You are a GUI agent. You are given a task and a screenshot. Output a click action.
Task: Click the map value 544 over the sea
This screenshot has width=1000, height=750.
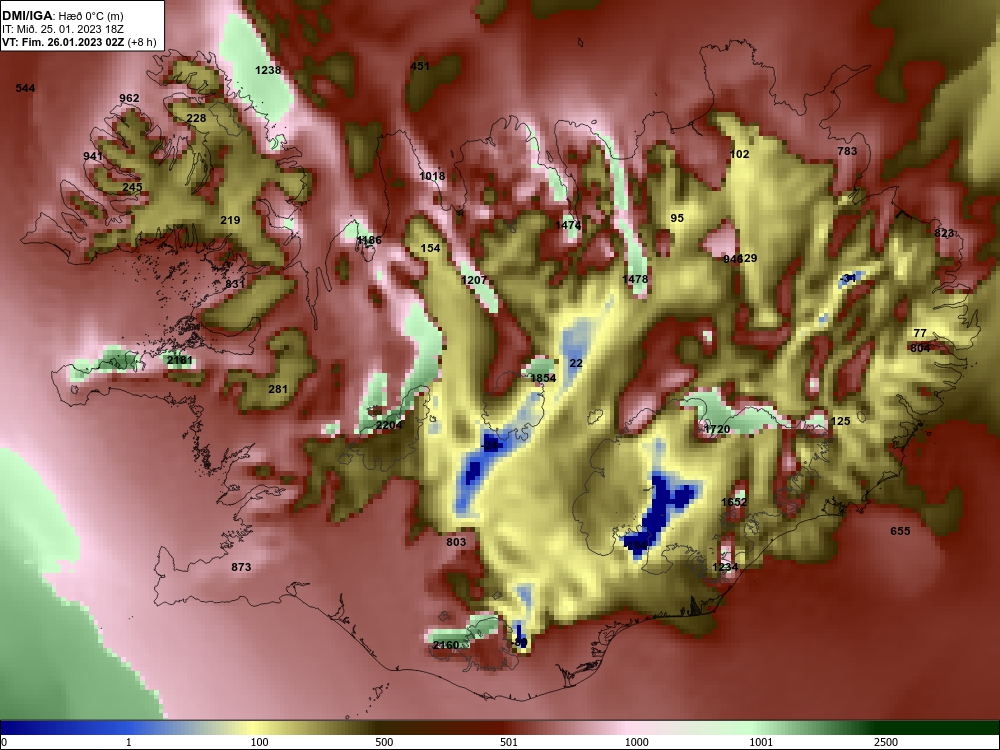(x=26, y=88)
